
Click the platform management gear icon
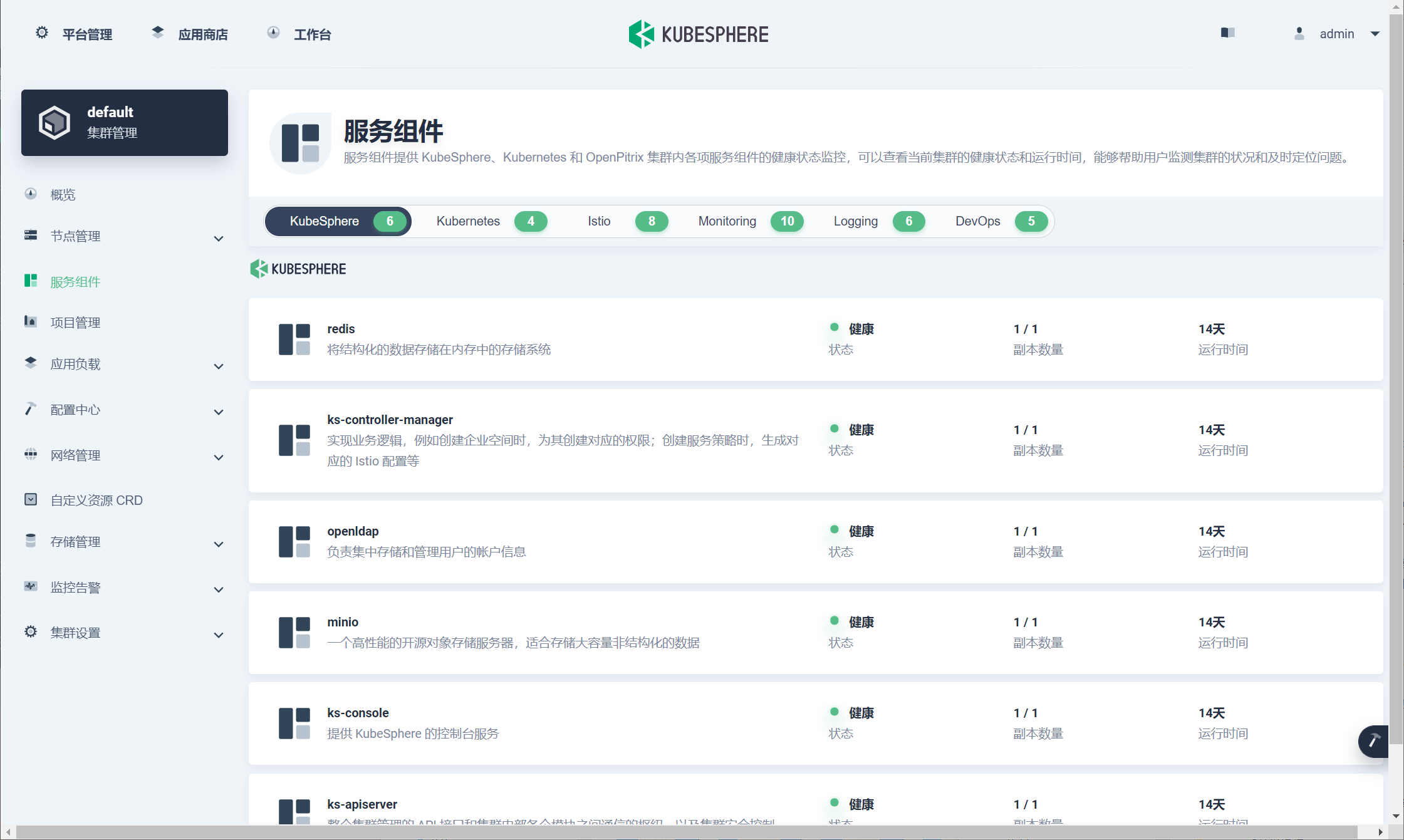42,33
